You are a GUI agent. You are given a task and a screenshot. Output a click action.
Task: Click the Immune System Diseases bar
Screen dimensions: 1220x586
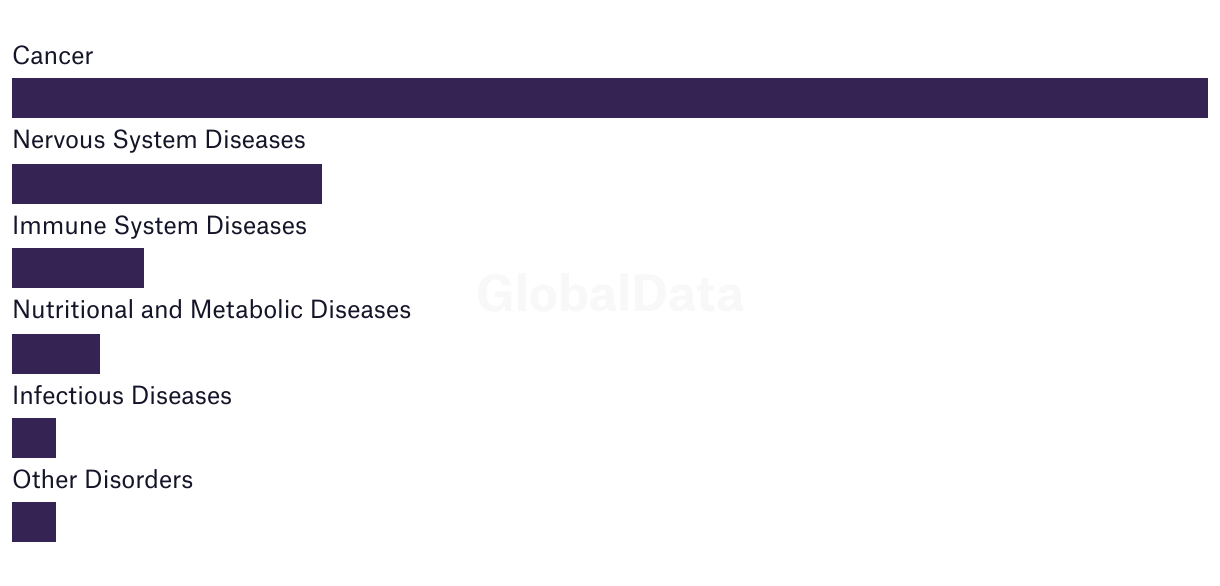(x=78, y=268)
